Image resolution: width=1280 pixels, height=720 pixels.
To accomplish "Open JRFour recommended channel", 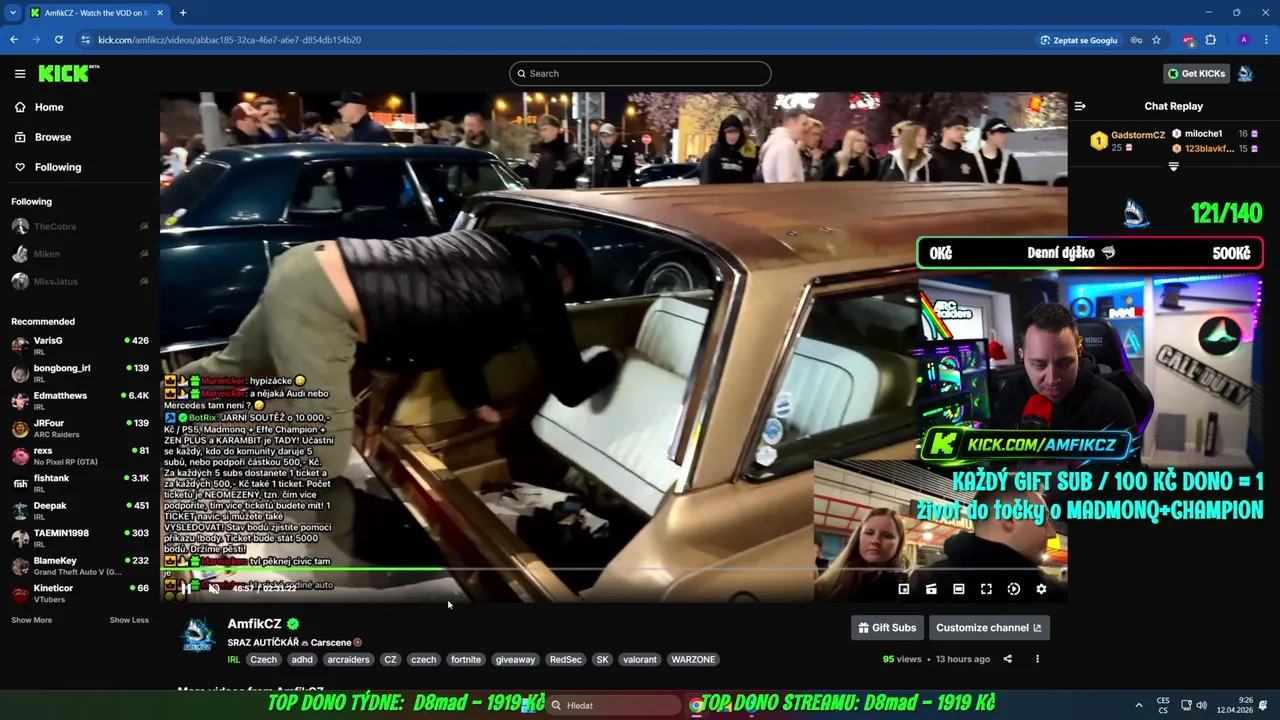I will pos(80,428).
